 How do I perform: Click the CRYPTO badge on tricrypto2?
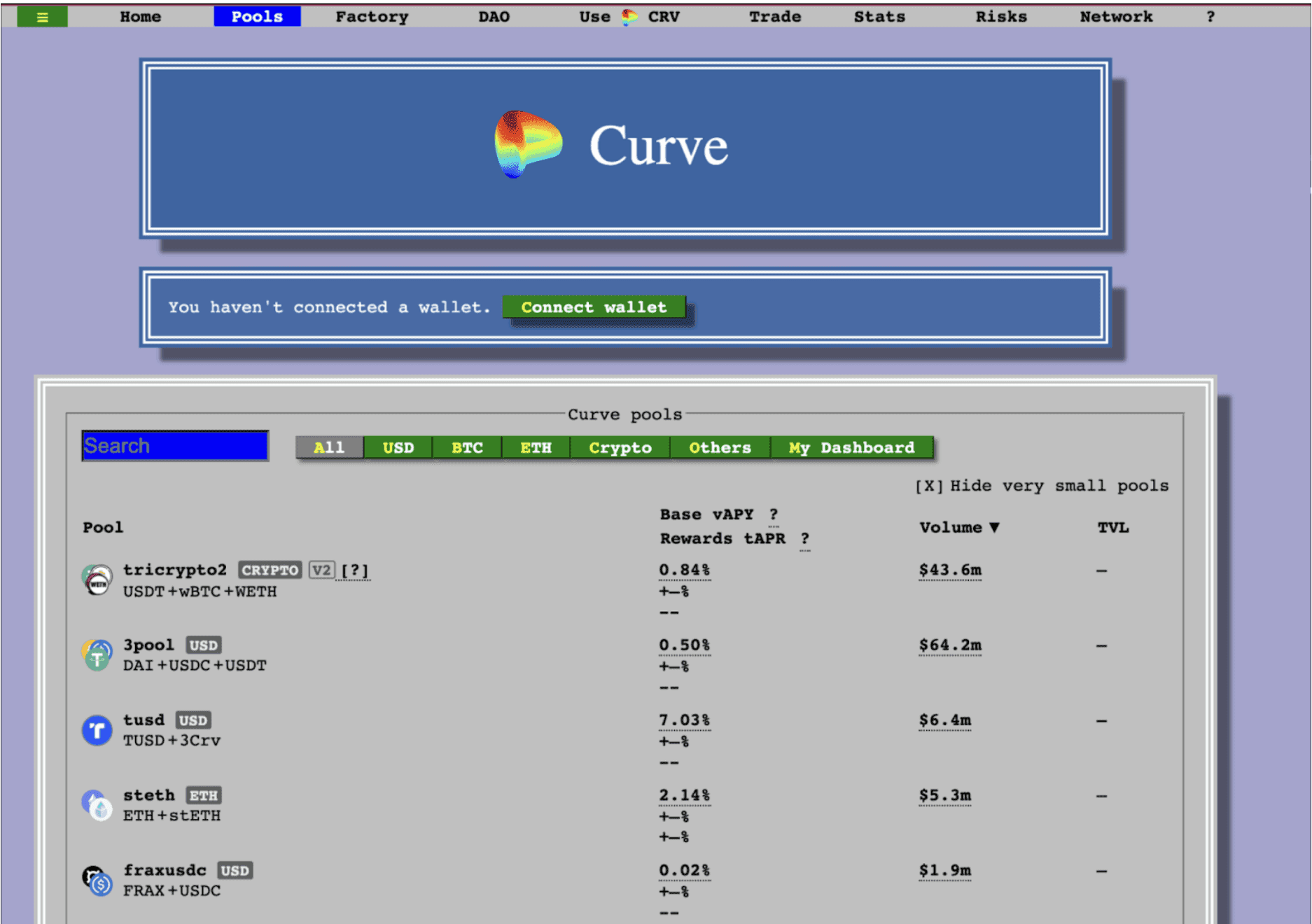click(x=270, y=570)
